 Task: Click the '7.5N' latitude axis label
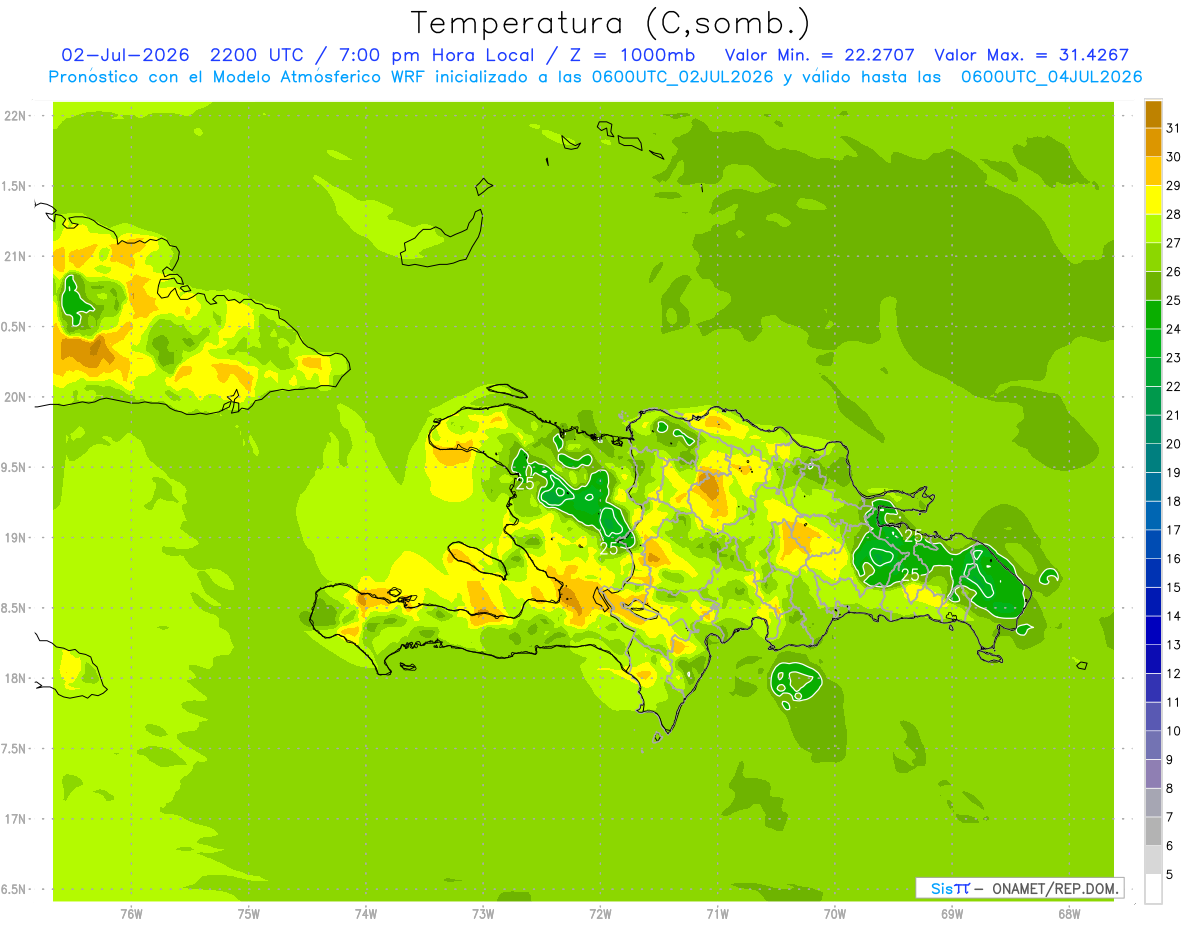click(16, 748)
